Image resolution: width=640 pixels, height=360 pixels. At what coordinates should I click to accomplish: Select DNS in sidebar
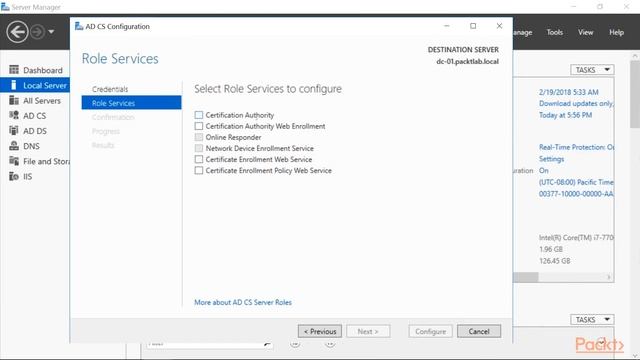pyautogui.click(x=31, y=146)
